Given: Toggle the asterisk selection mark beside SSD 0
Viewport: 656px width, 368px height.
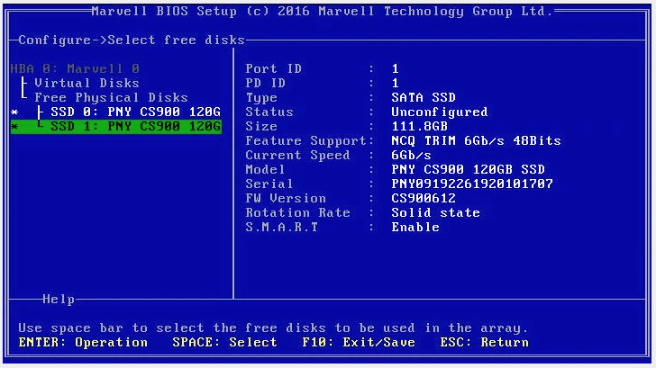Looking at the screenshot, I should coord(15,112).
